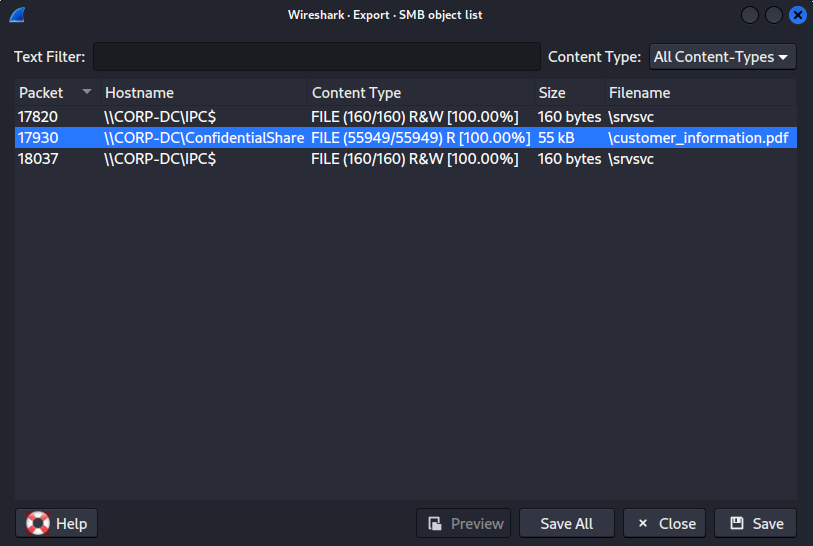Sort by the Size column header
The width and height of the screenshot is (813, 546).
pyautogui.click(x=569, y=93)
